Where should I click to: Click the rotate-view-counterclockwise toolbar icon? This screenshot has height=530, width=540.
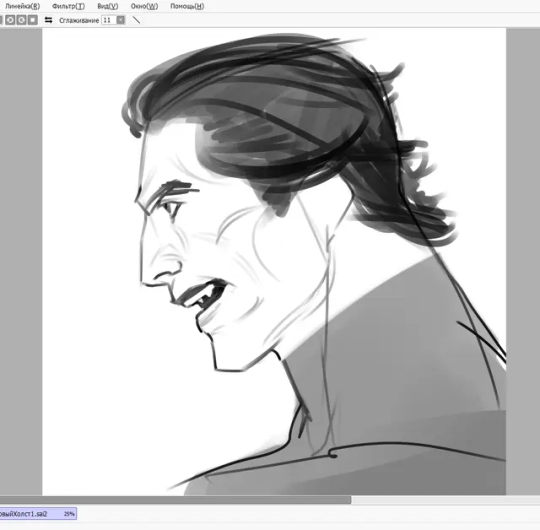tap(10, 20)
